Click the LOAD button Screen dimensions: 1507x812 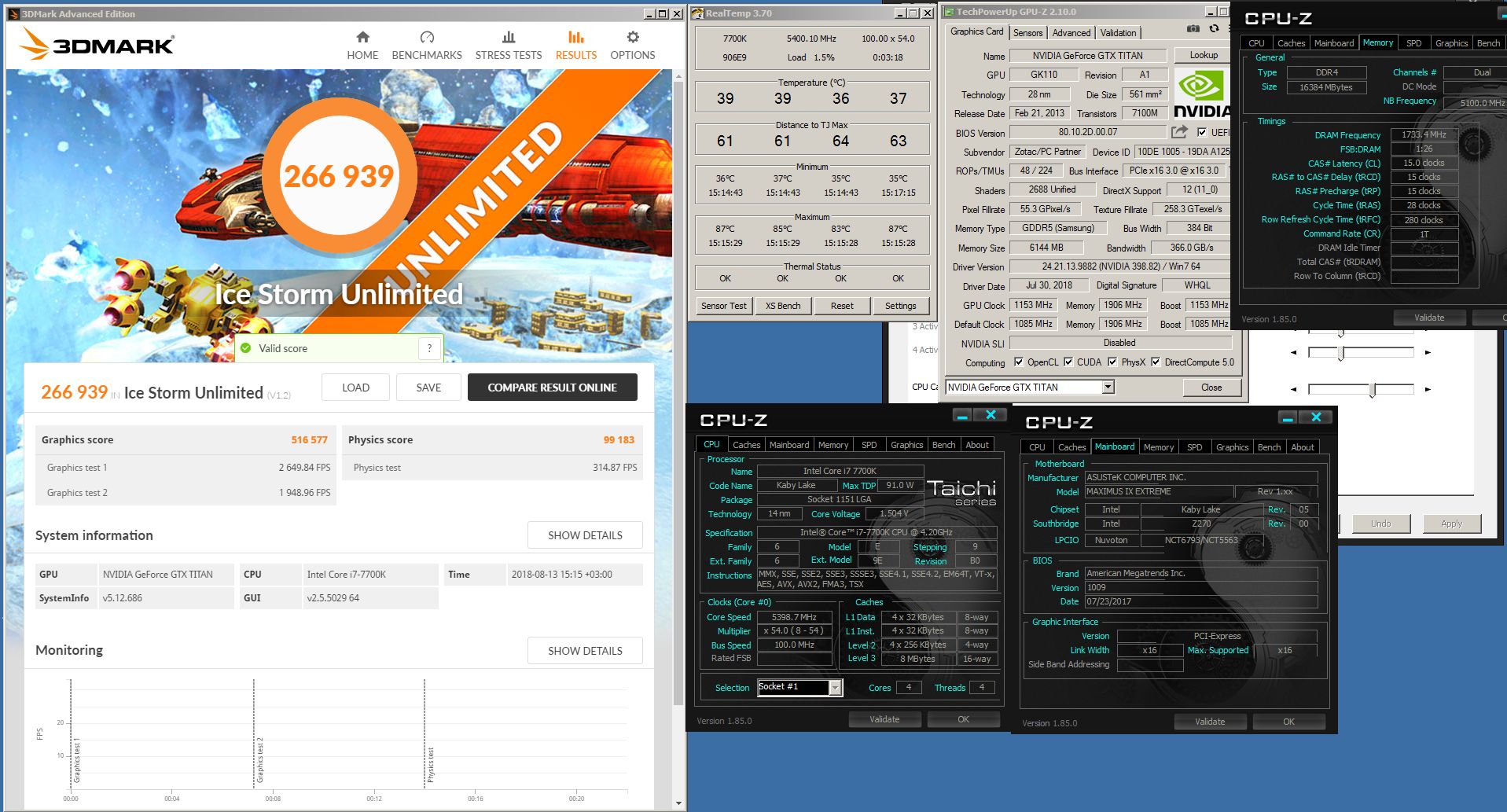[355, 388]
